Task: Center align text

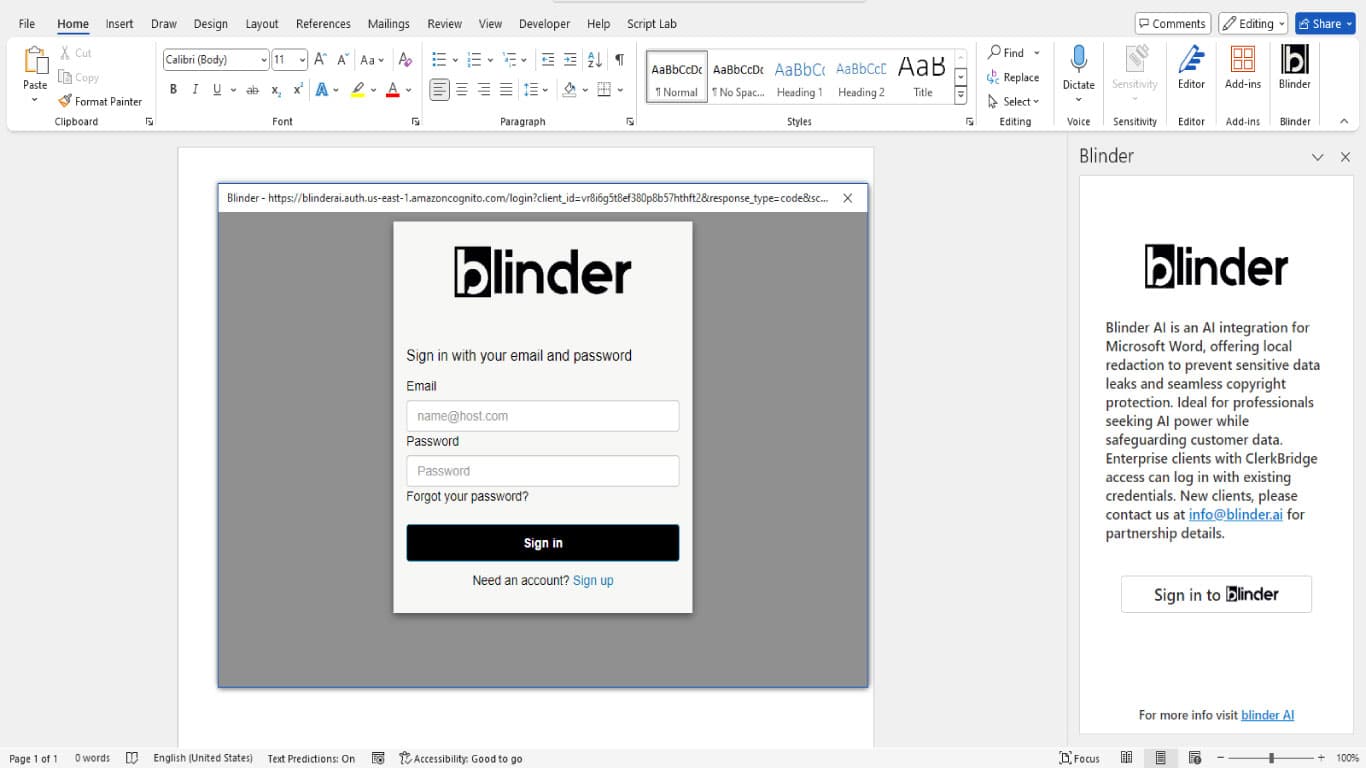Action: point(462,90)
